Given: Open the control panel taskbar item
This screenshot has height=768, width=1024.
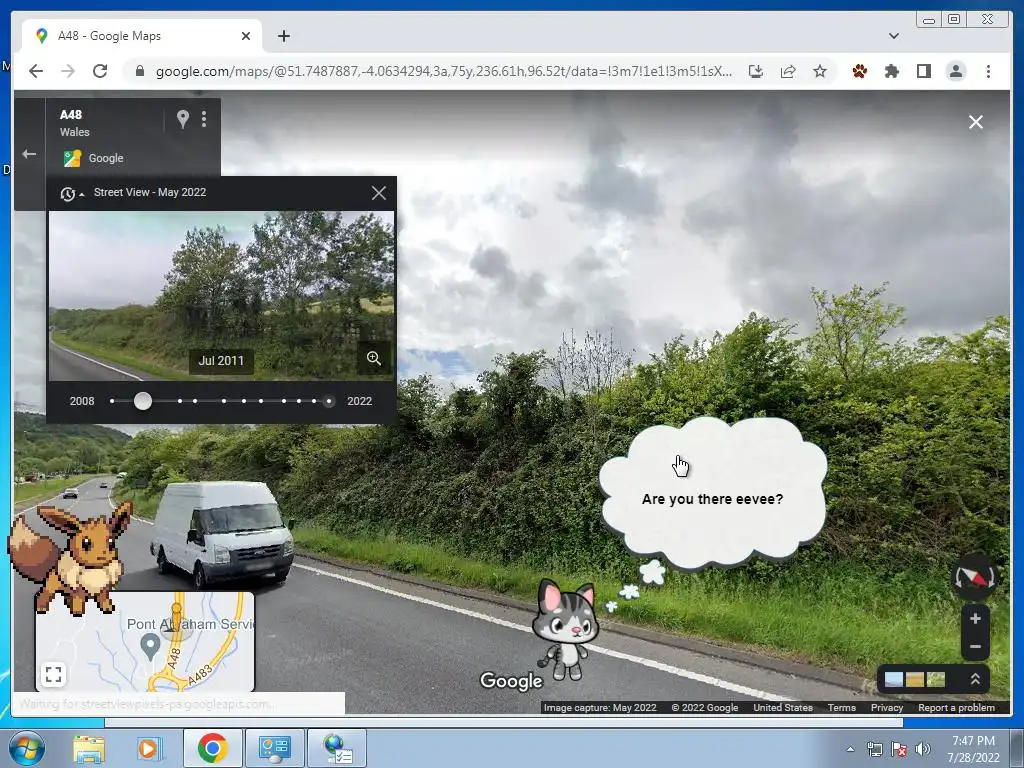Looking at the screenshot, I should point(275,748).
